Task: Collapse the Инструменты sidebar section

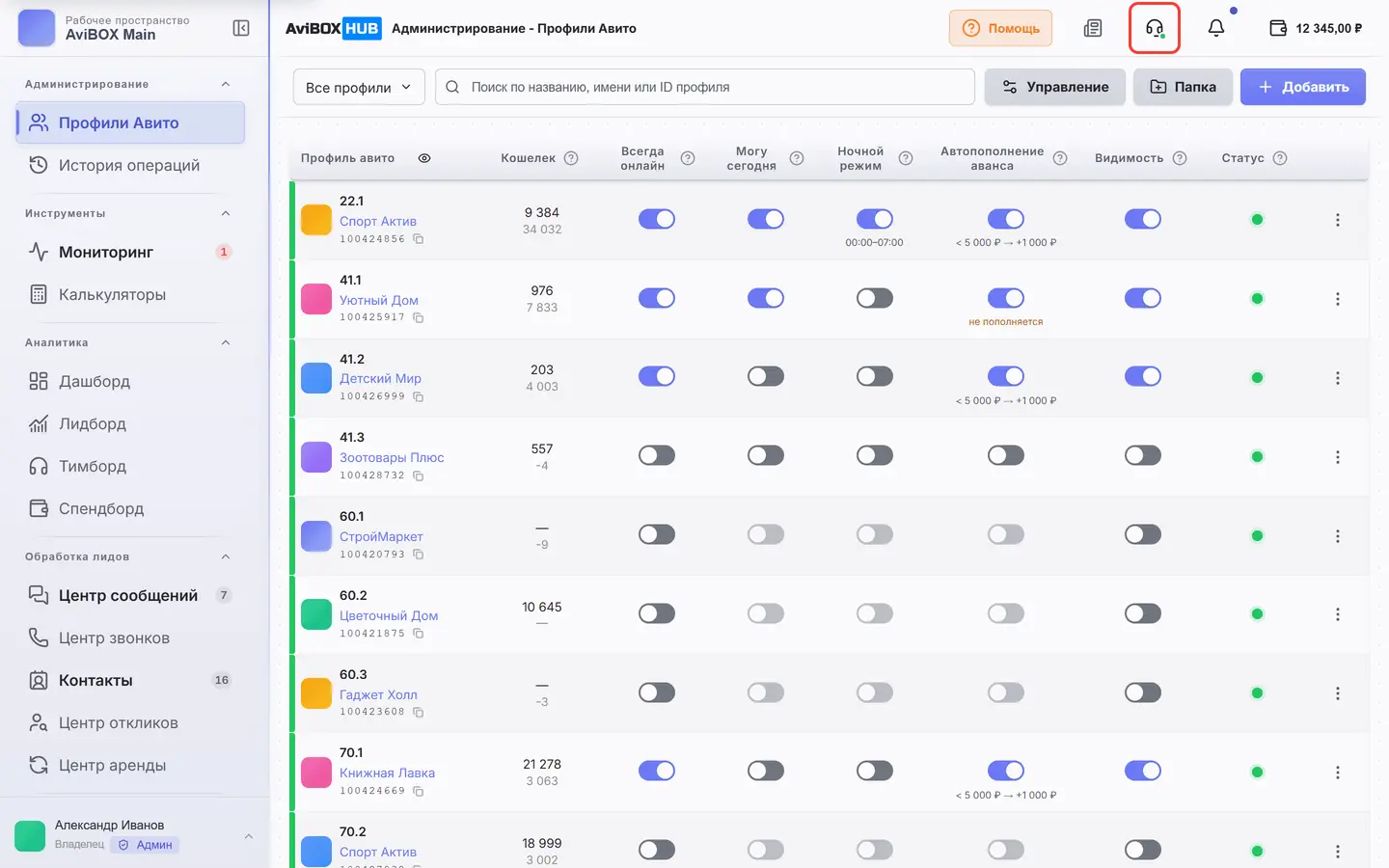Action: (226, 213)
